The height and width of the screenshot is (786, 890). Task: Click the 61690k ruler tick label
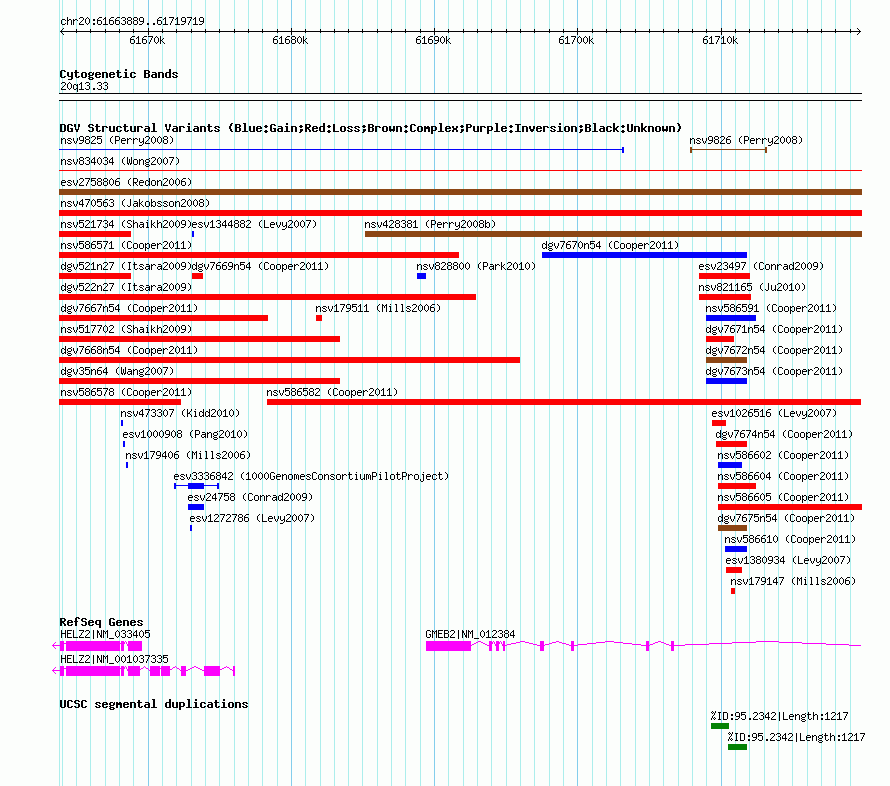433,40
